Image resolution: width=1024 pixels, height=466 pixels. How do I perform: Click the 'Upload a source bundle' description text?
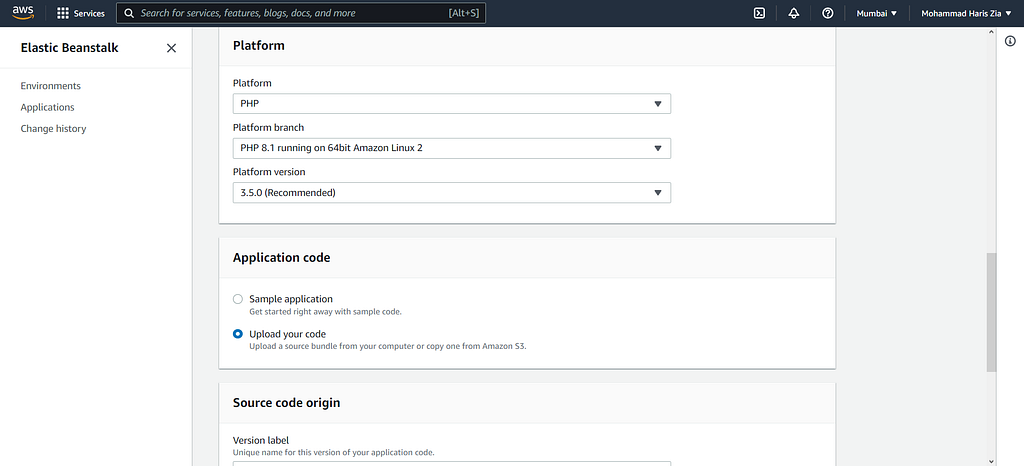tap(388, 347)
